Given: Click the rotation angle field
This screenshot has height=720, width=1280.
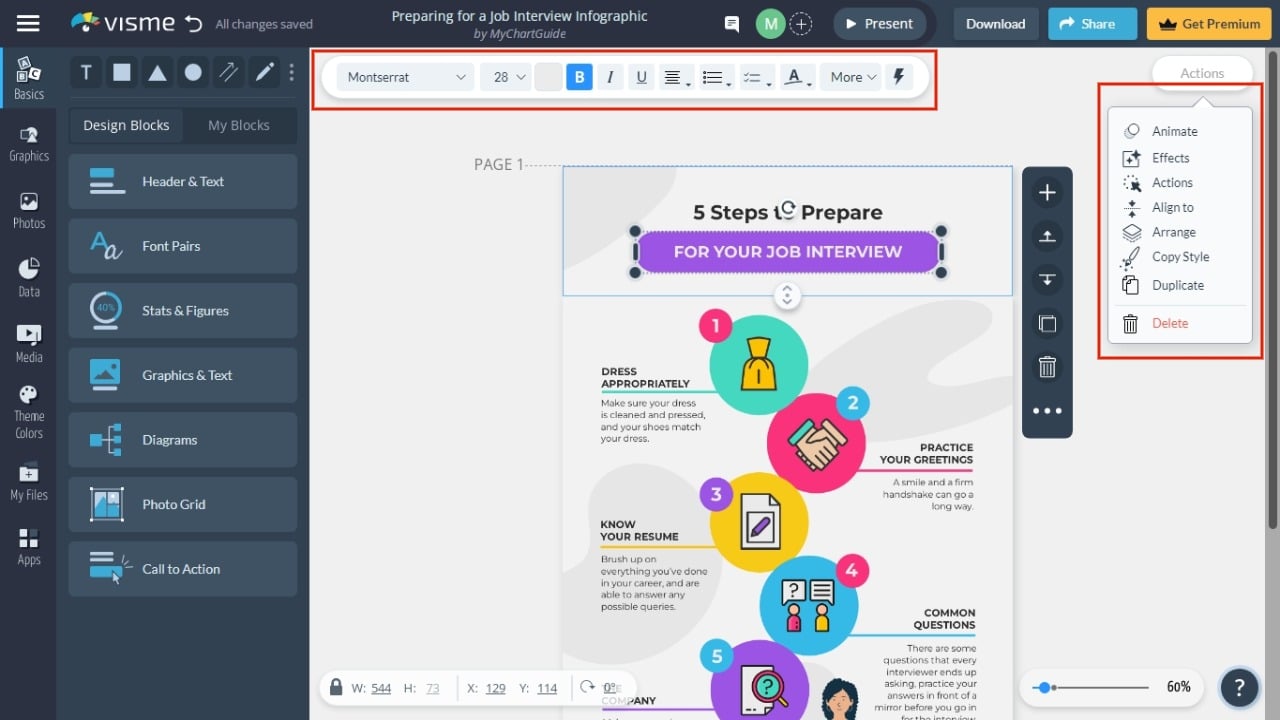Looking at the screenshot, I should (609, 688).
